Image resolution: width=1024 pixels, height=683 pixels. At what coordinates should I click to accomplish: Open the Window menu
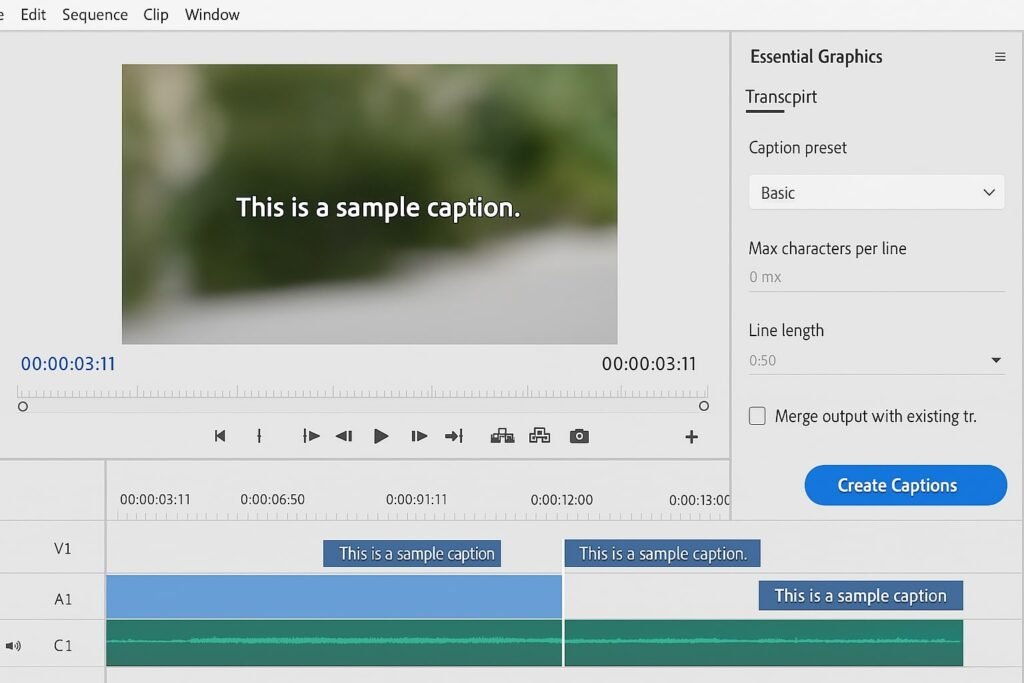click(212, 15)
